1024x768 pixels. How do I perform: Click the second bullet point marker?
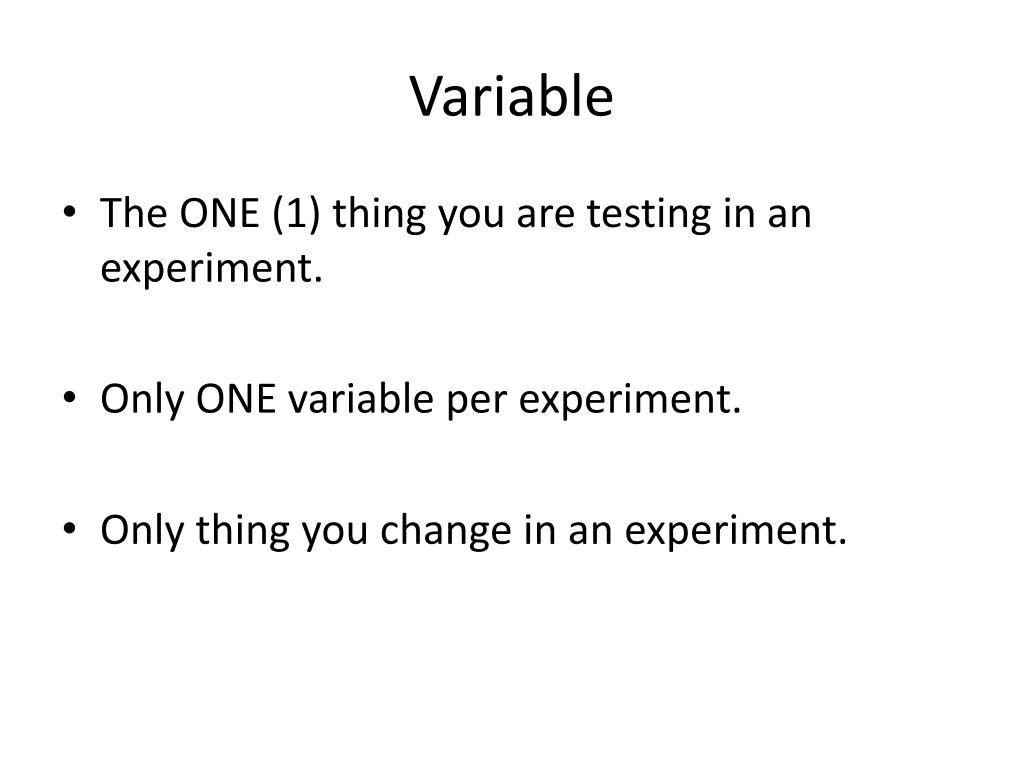tap(70, 398)
